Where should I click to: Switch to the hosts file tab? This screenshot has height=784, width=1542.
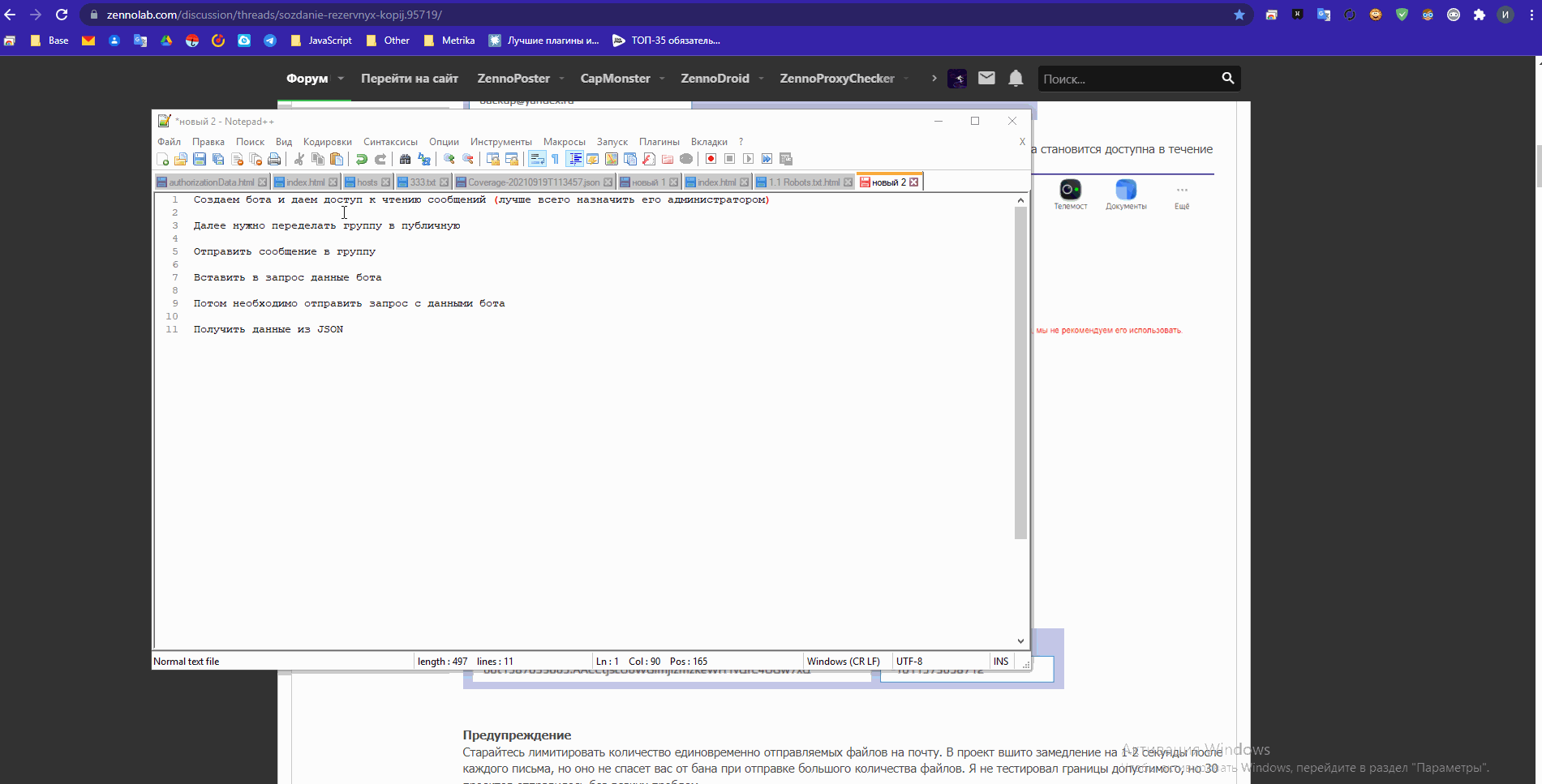(x=367, y=182)
